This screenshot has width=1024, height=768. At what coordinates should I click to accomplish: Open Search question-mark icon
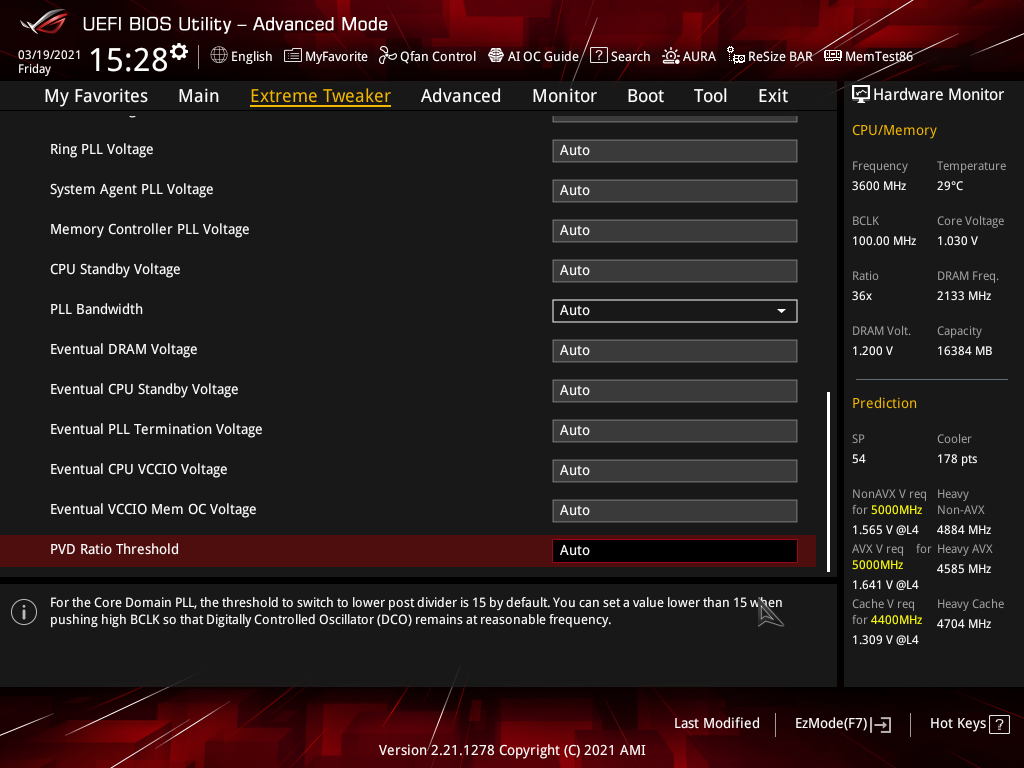(598, 56)
